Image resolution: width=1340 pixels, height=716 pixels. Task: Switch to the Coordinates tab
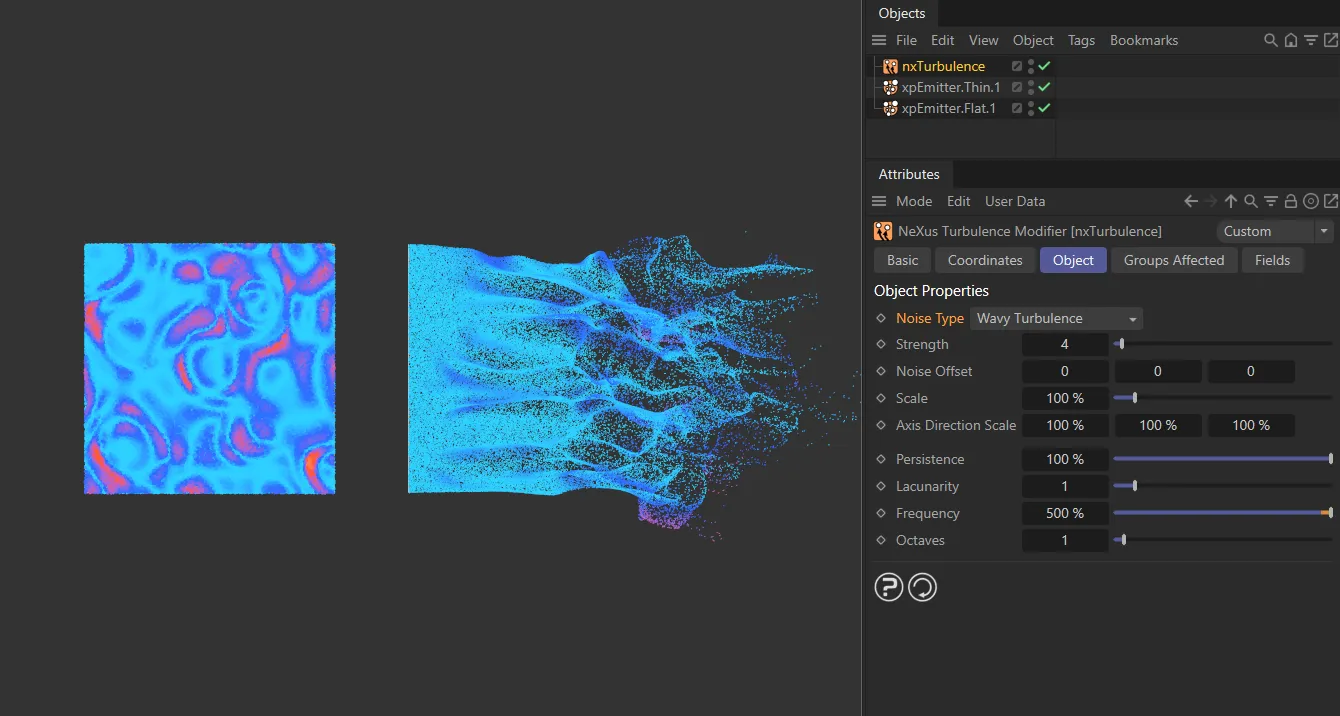pyautogui.click(x=984, y=260)
